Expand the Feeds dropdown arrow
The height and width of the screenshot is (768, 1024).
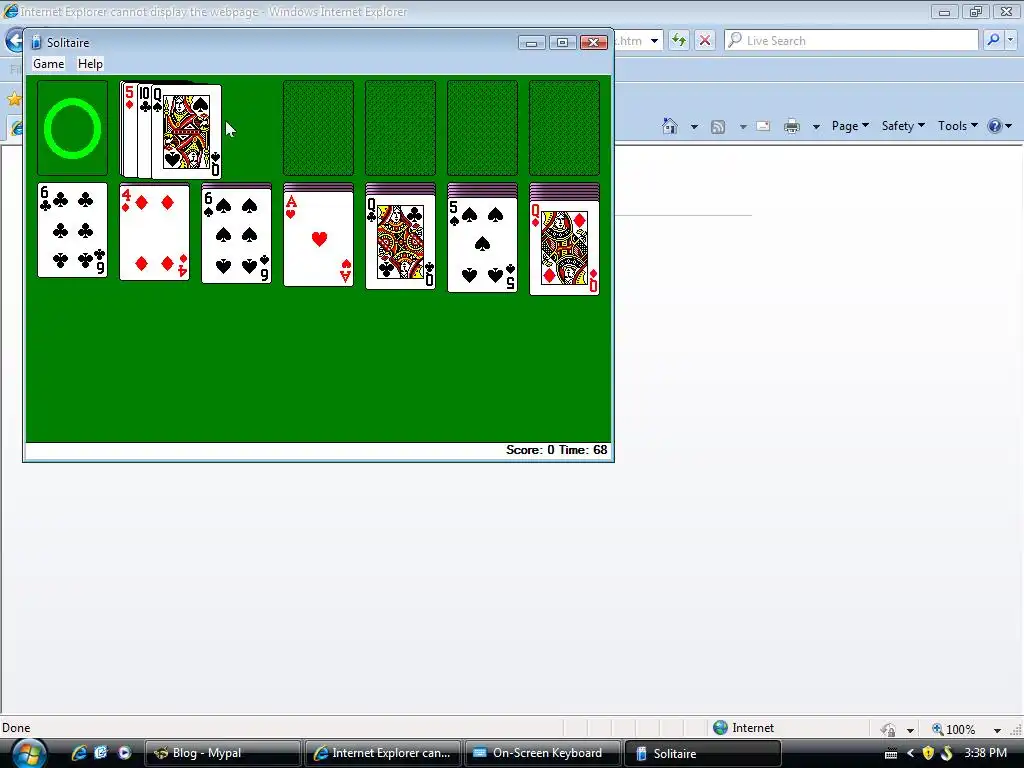743,127
